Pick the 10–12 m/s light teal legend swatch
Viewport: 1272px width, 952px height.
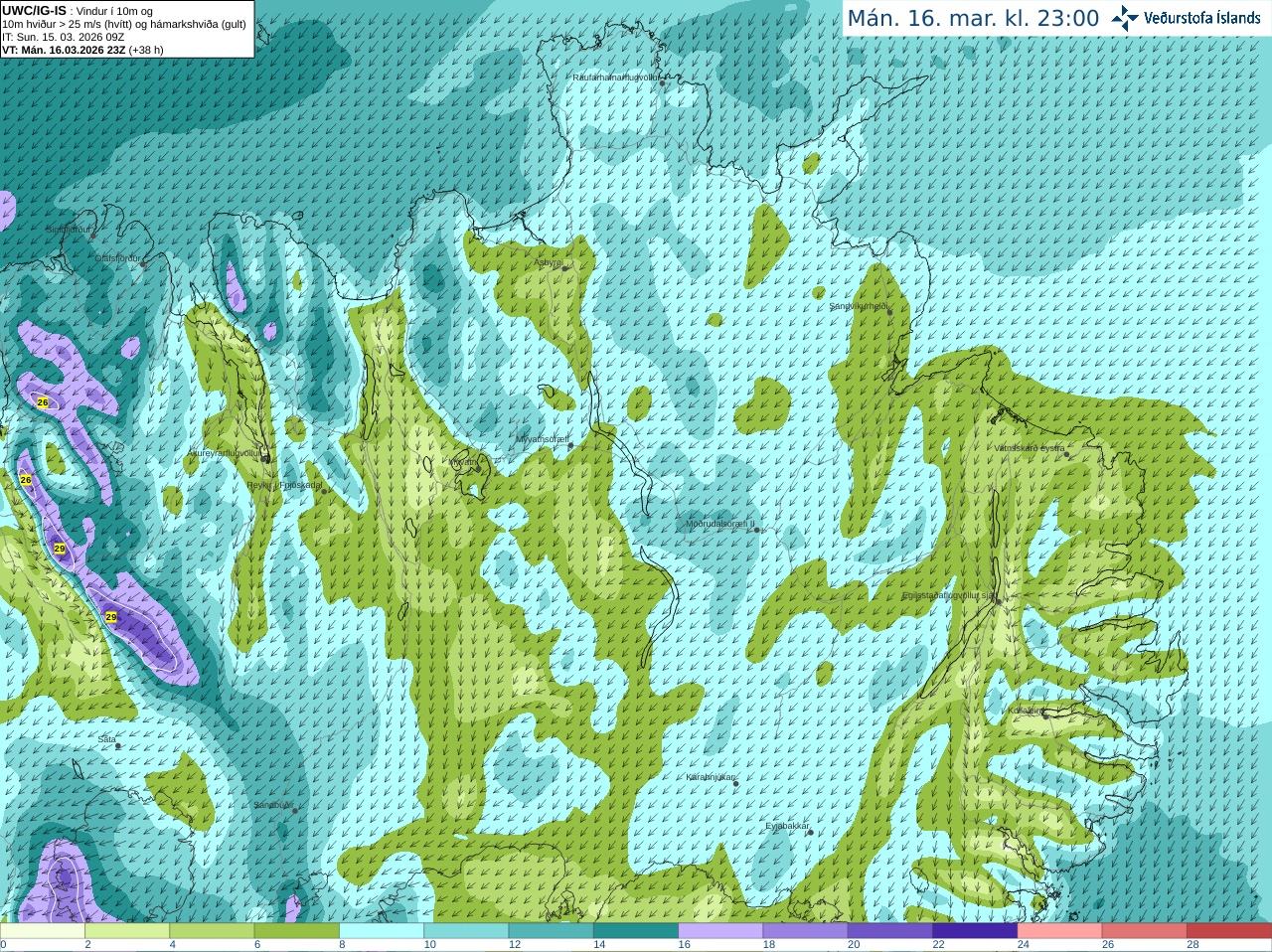pos(466,931)
